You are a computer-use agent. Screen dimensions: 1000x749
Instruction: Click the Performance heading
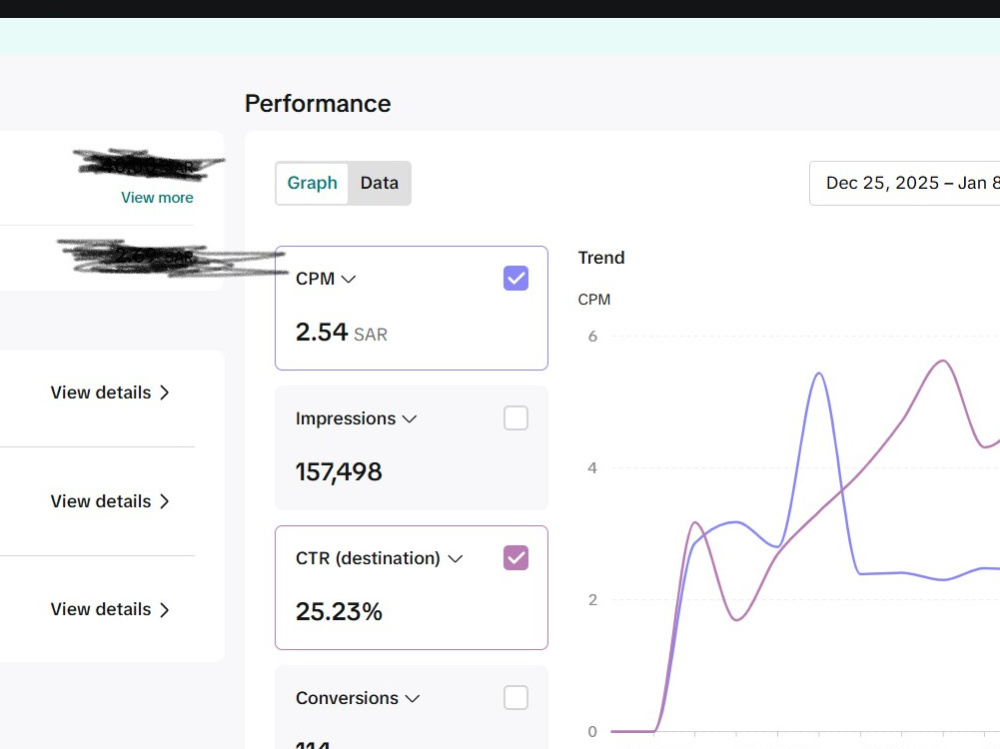point(318,103)
